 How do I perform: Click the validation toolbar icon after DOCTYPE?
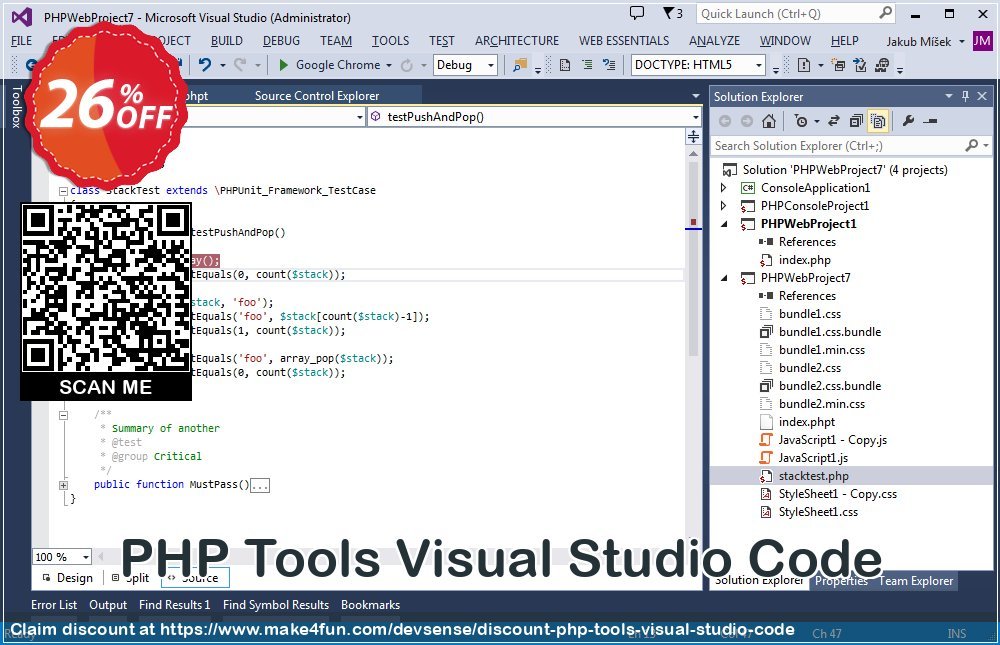coord(804,65)
